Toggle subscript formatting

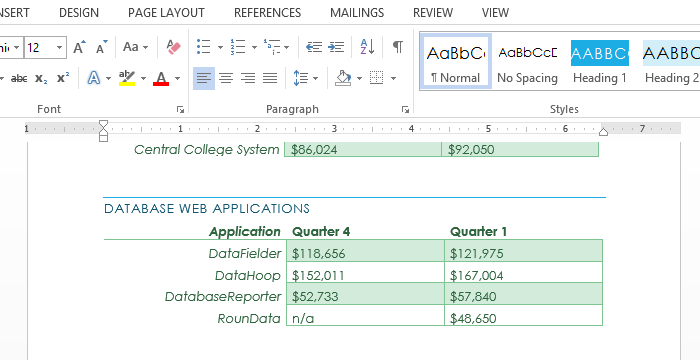point(41,79)
